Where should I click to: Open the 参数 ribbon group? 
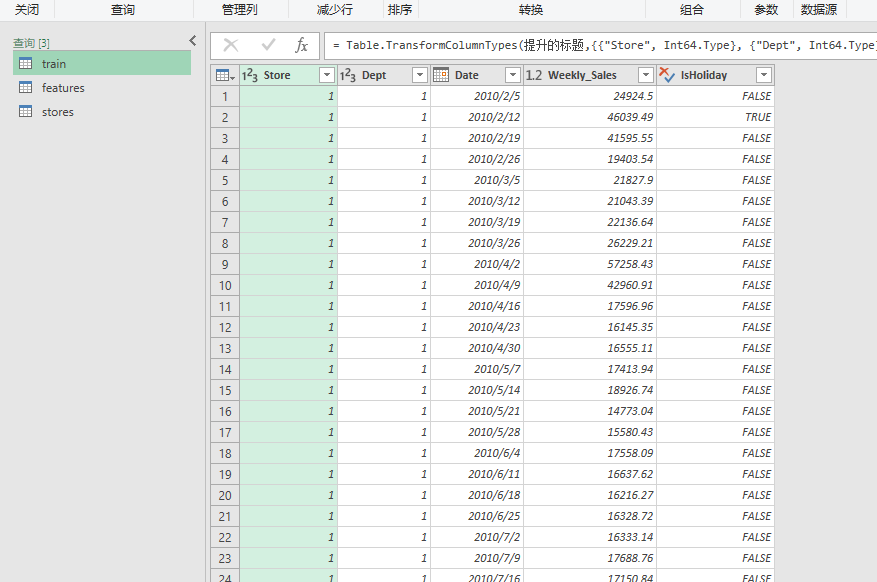pos(766,10)
